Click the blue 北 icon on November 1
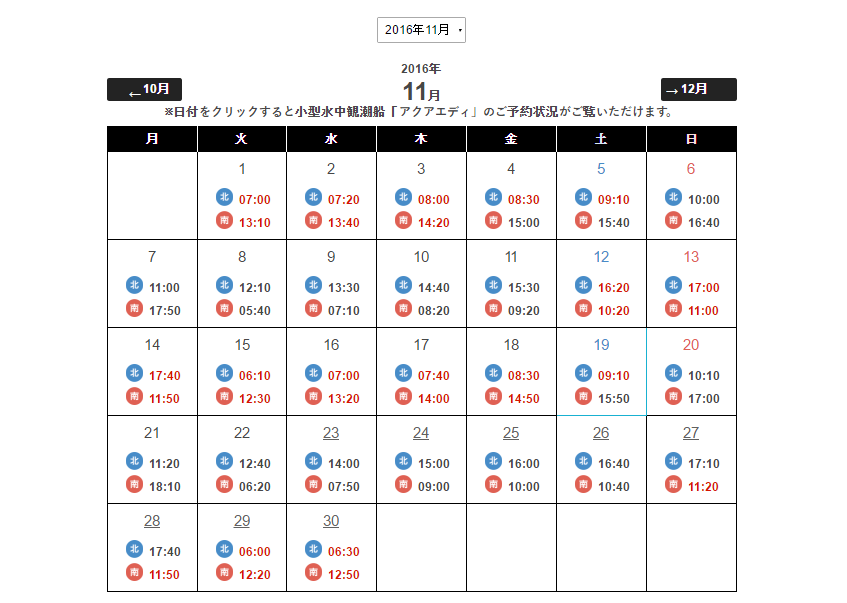Screen dimensions: 847x603 pyautogui.click(x=224, y=197)
